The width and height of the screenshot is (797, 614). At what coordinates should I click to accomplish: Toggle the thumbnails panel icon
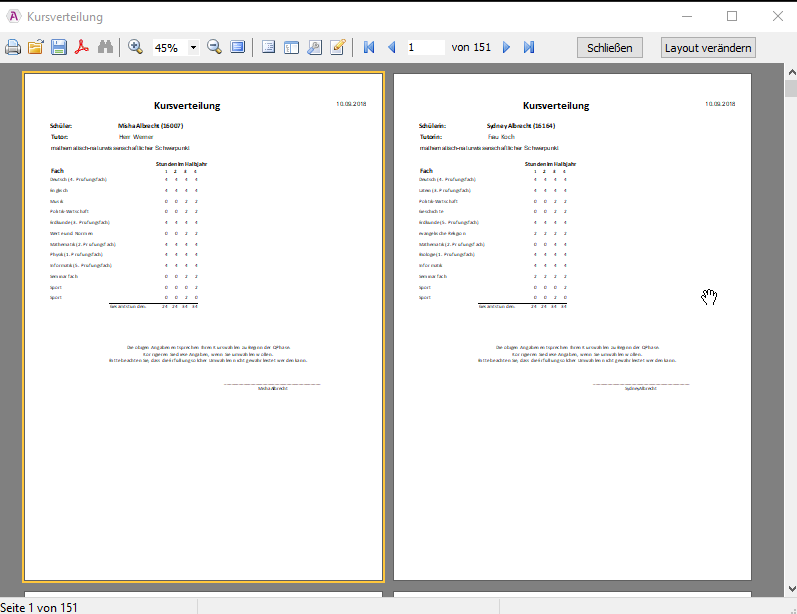tap(291, 47)
